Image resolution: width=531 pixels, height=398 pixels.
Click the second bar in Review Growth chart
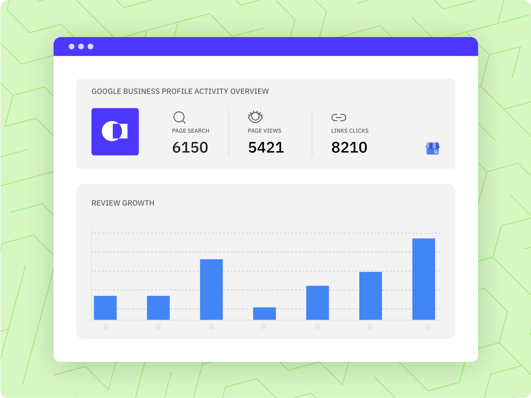tap(158, 308)
